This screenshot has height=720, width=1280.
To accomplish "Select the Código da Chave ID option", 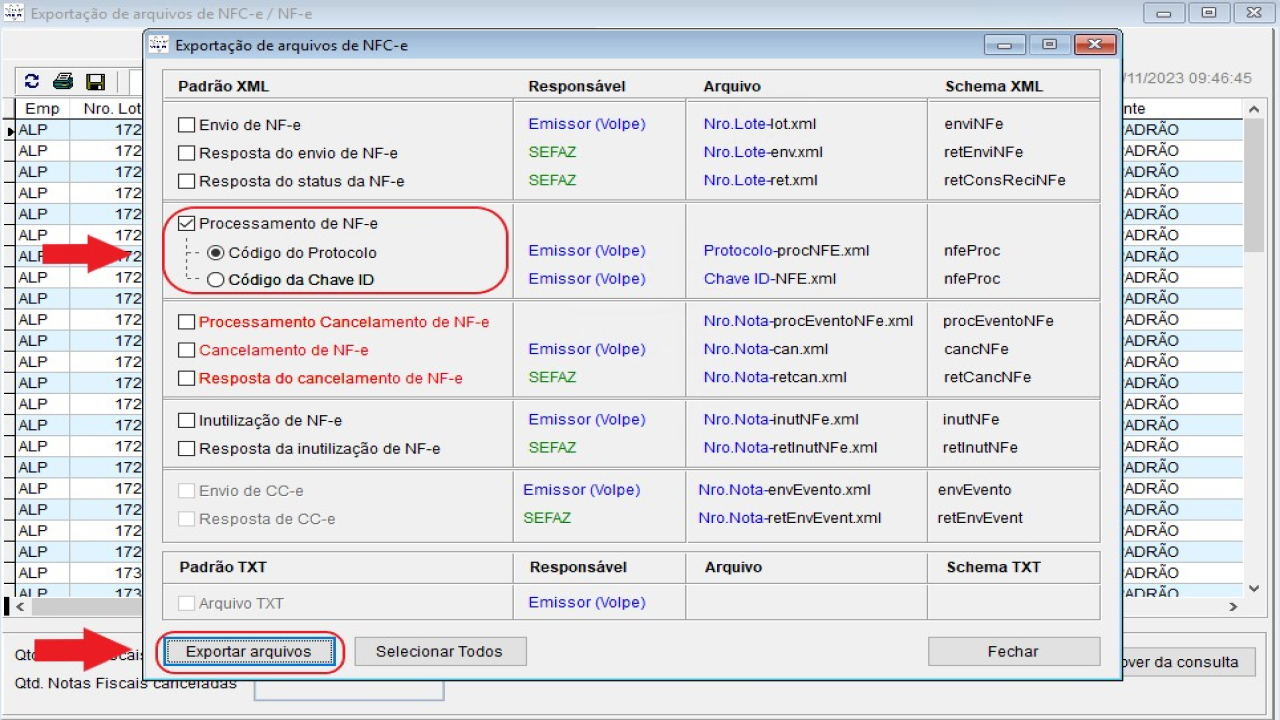I will pos(216,280).
